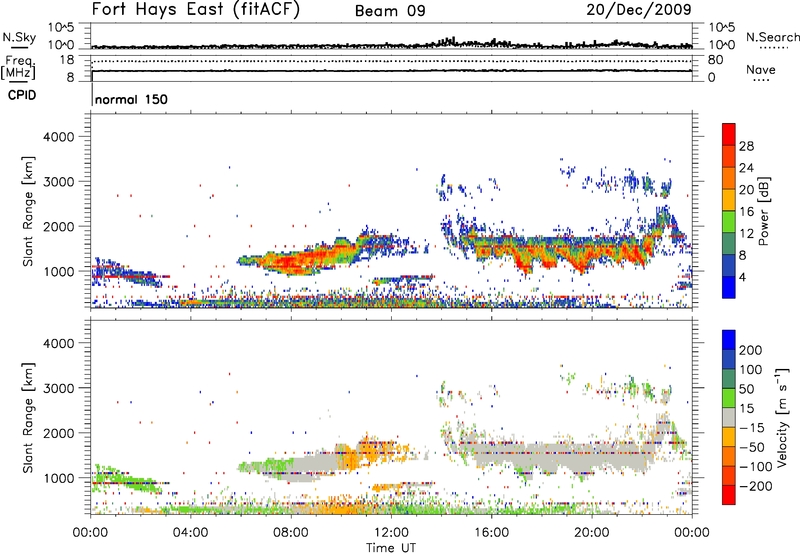This screenshot has height=554, width=800.
Task: Click "Slant Range [km]" label of power panel
Action: [28, 211]
